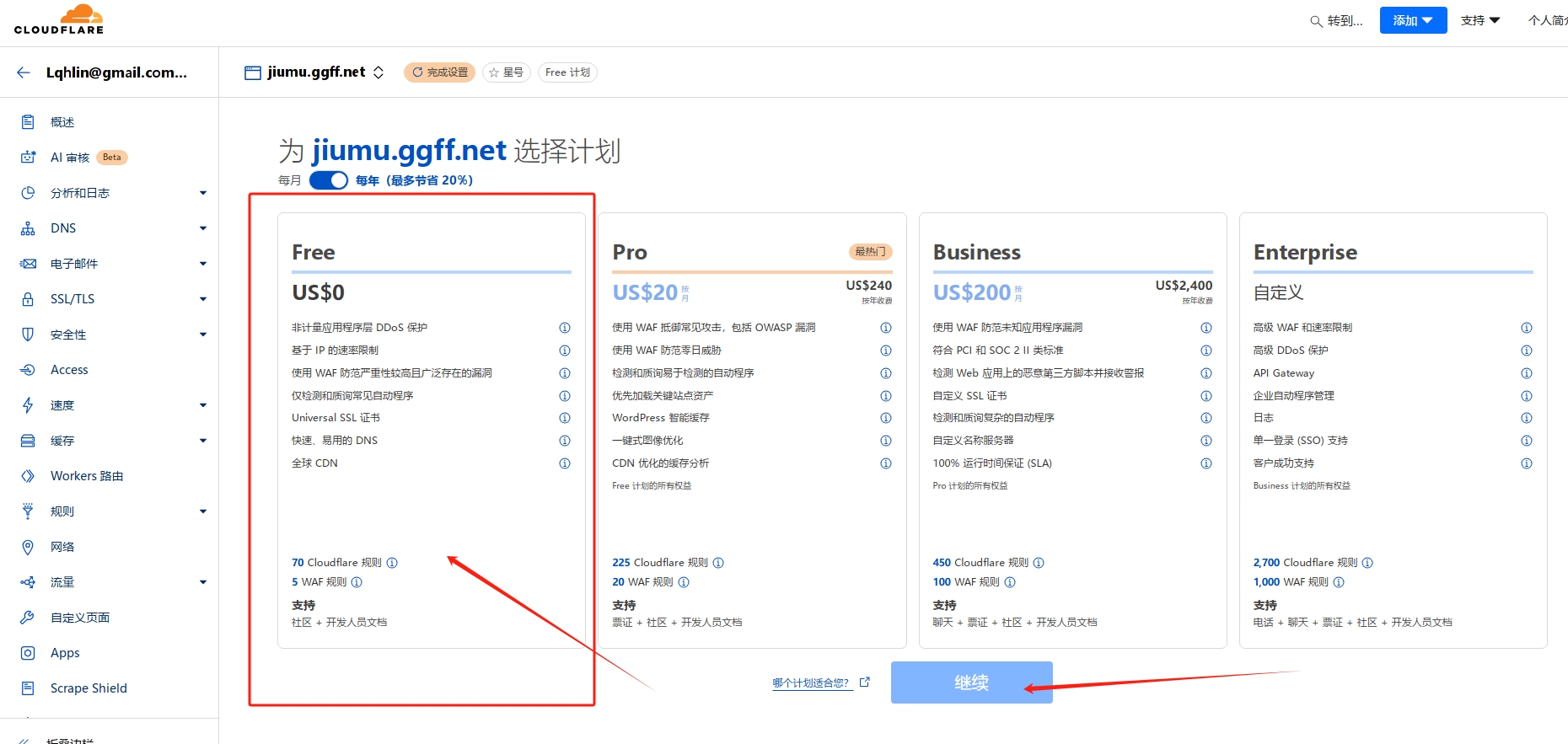Screen dimensions: 1568x744
Task: Expand 安全性 sidebar arrow
Action: tap(203, 335)
